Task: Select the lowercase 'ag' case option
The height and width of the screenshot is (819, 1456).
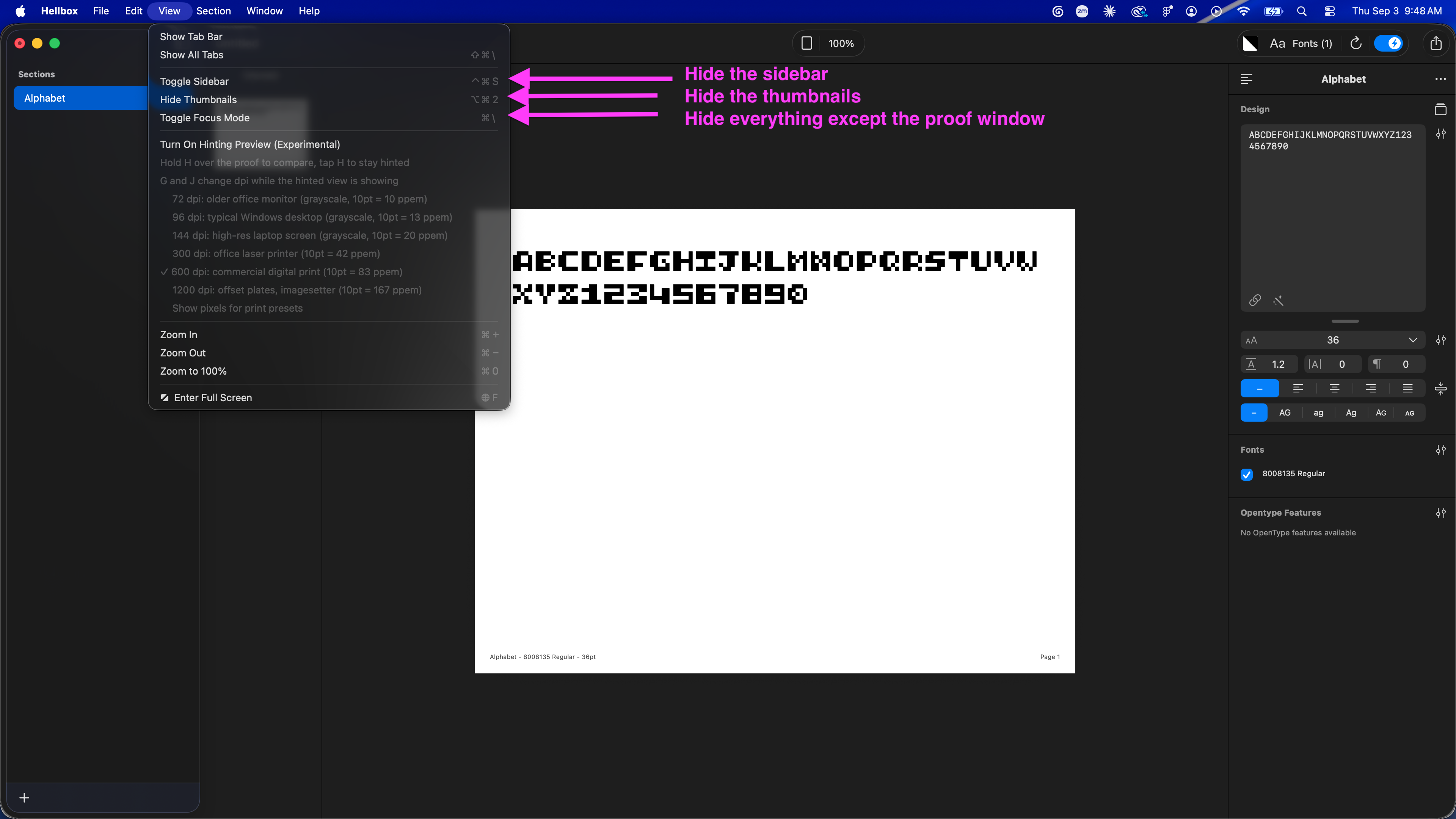Action: click(x=1318, y=413)
